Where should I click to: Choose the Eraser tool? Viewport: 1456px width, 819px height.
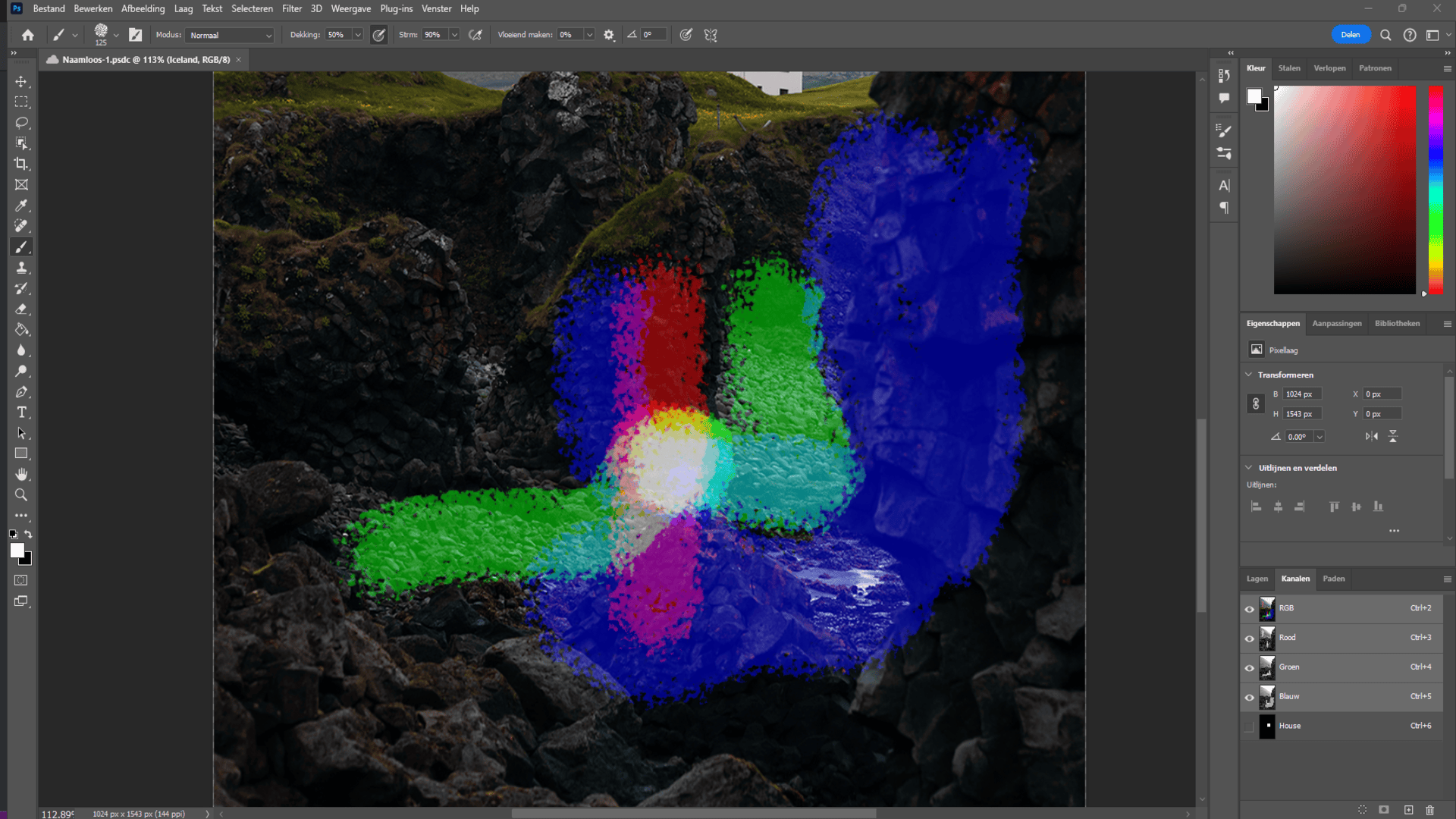(x=21, y=309)
